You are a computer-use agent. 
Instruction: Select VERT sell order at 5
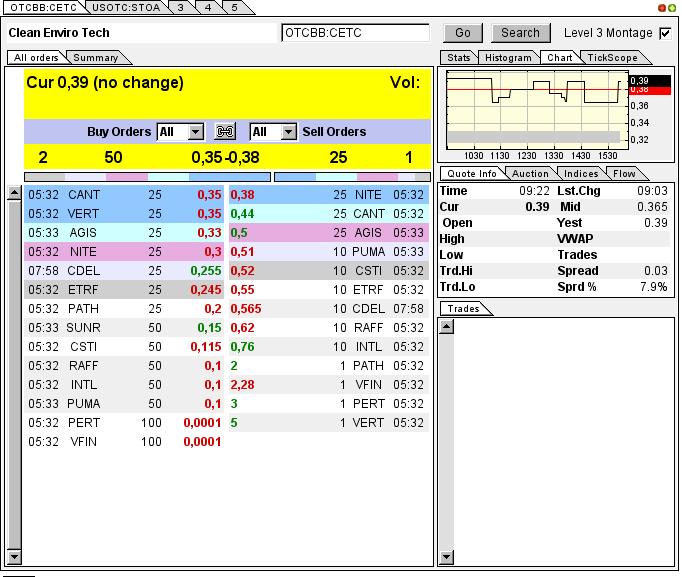coord(329,423)
